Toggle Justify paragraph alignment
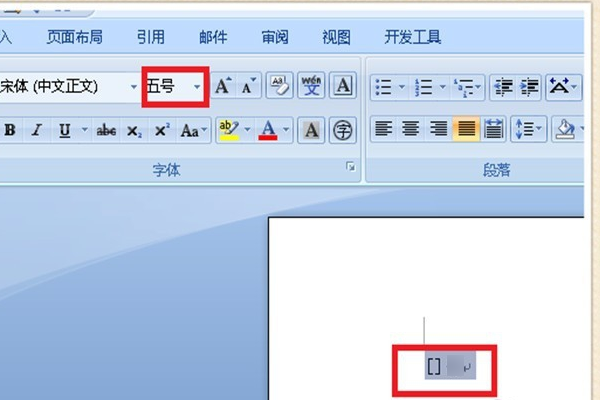The height and width of the screenshot is (400, 600). tap(466, 129)
